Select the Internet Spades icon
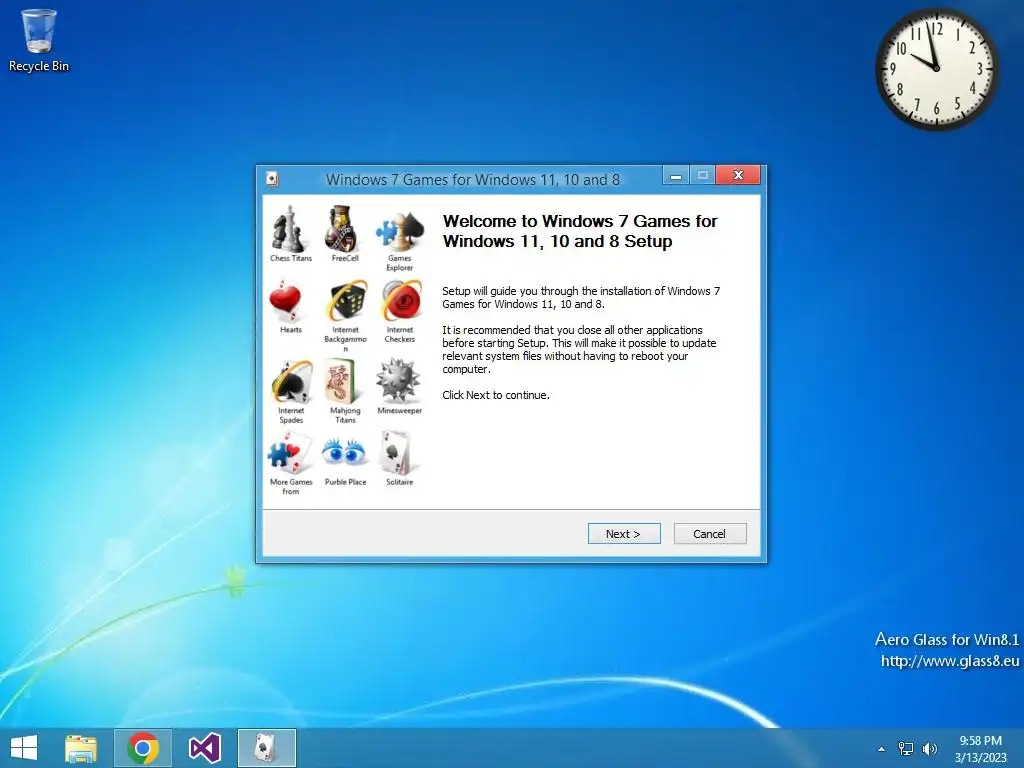This screenshot has width=1024, height=768. point(291,381)
